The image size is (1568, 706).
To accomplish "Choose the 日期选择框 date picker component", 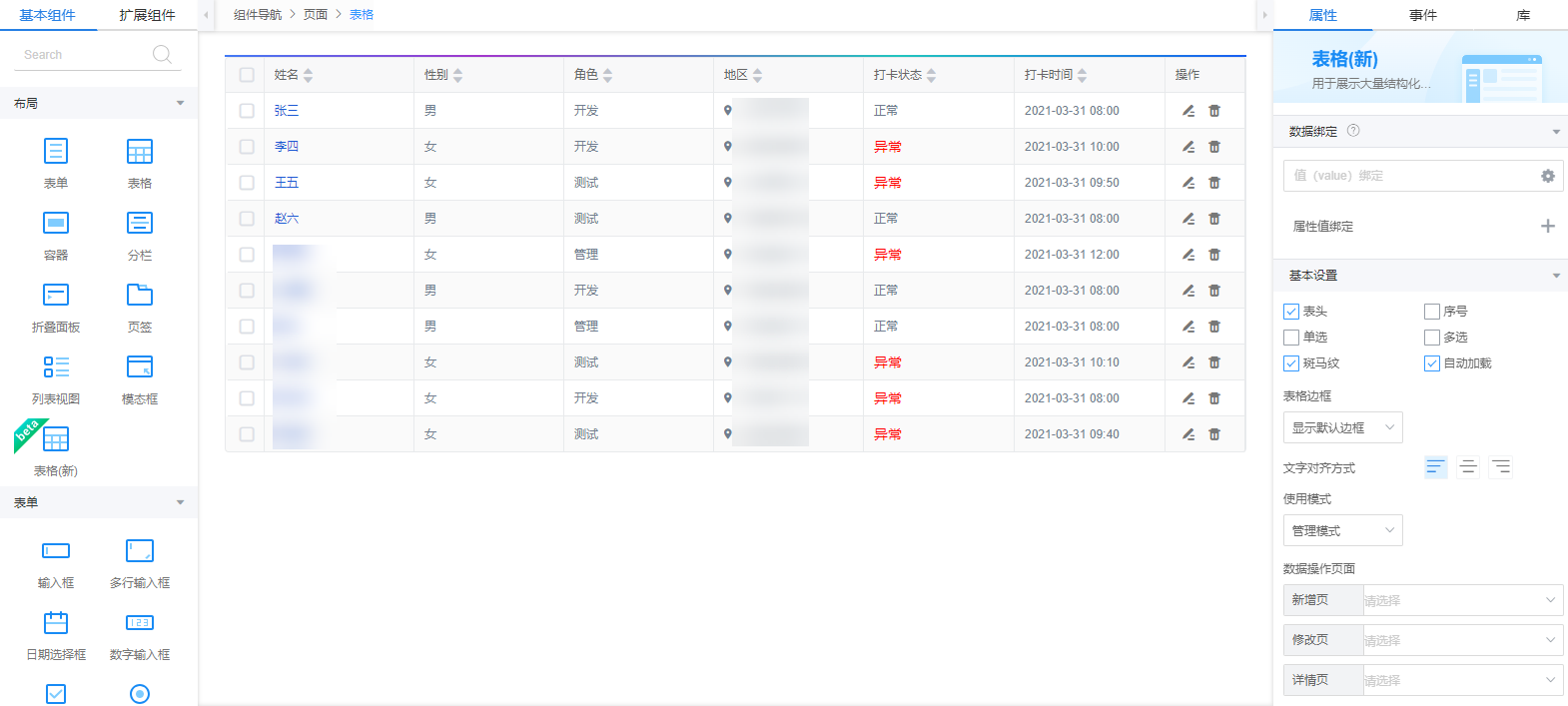I will pyautogui.click(x=56, y=623).
